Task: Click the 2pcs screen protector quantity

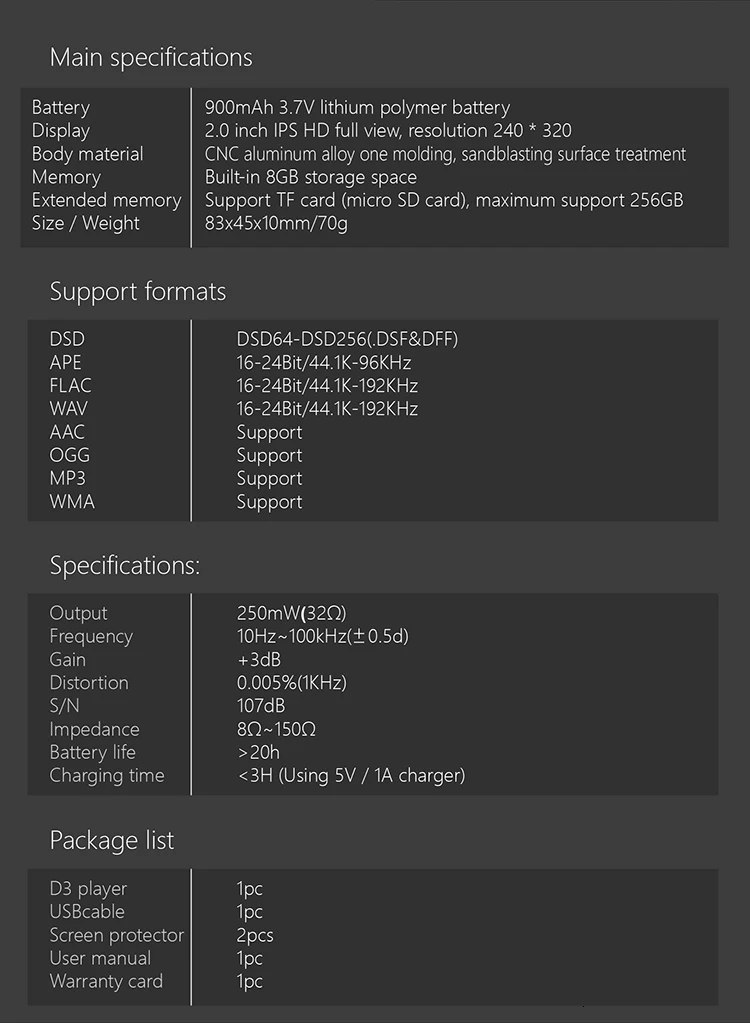Action: pos(254,936)
